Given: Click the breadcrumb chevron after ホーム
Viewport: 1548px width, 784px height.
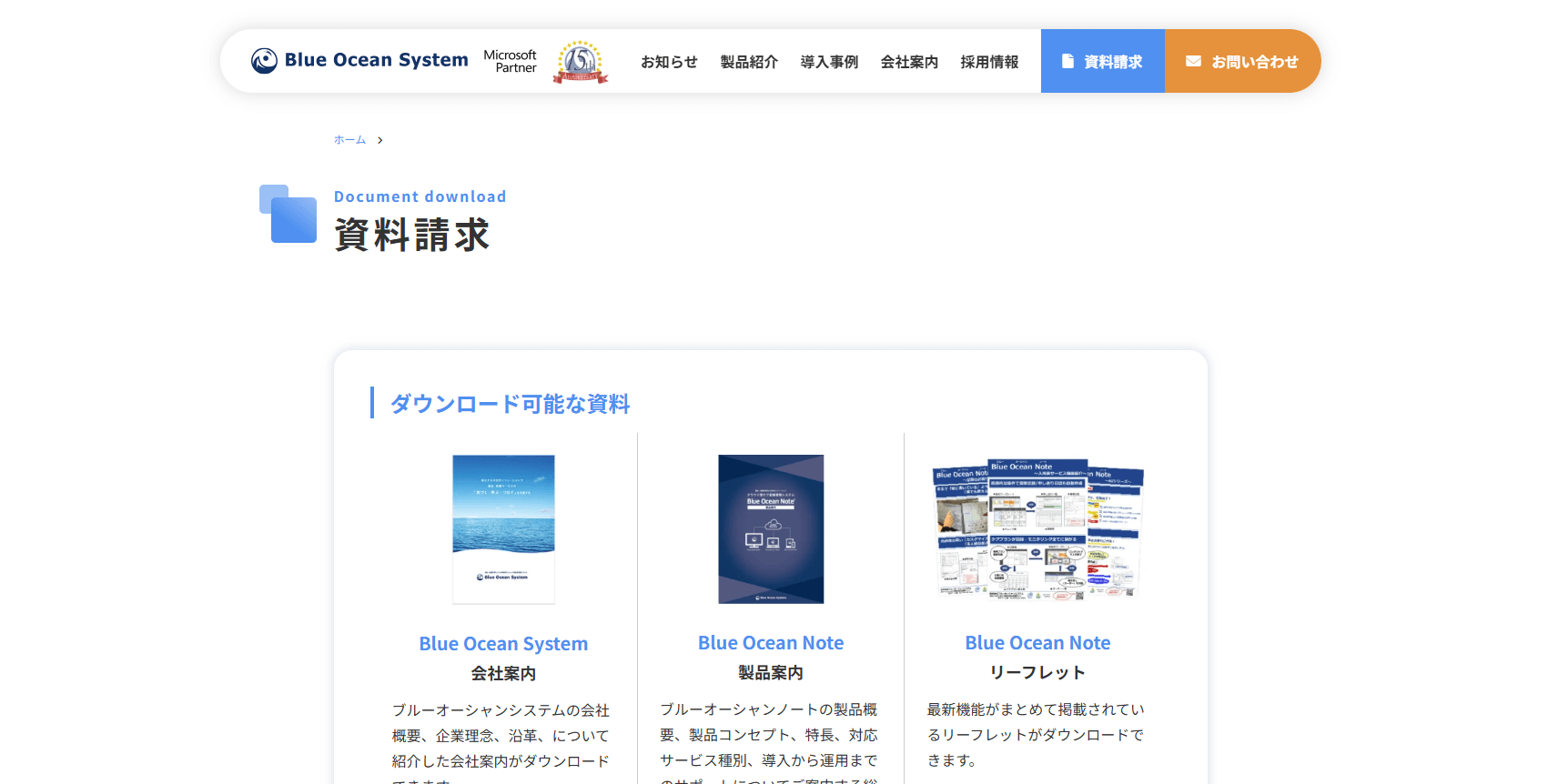Looking at the screenshot, I should 379,140.
